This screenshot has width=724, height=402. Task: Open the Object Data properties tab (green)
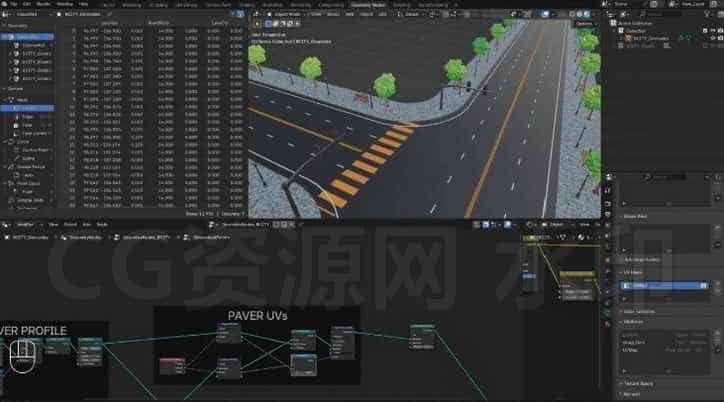click(608, 312)
